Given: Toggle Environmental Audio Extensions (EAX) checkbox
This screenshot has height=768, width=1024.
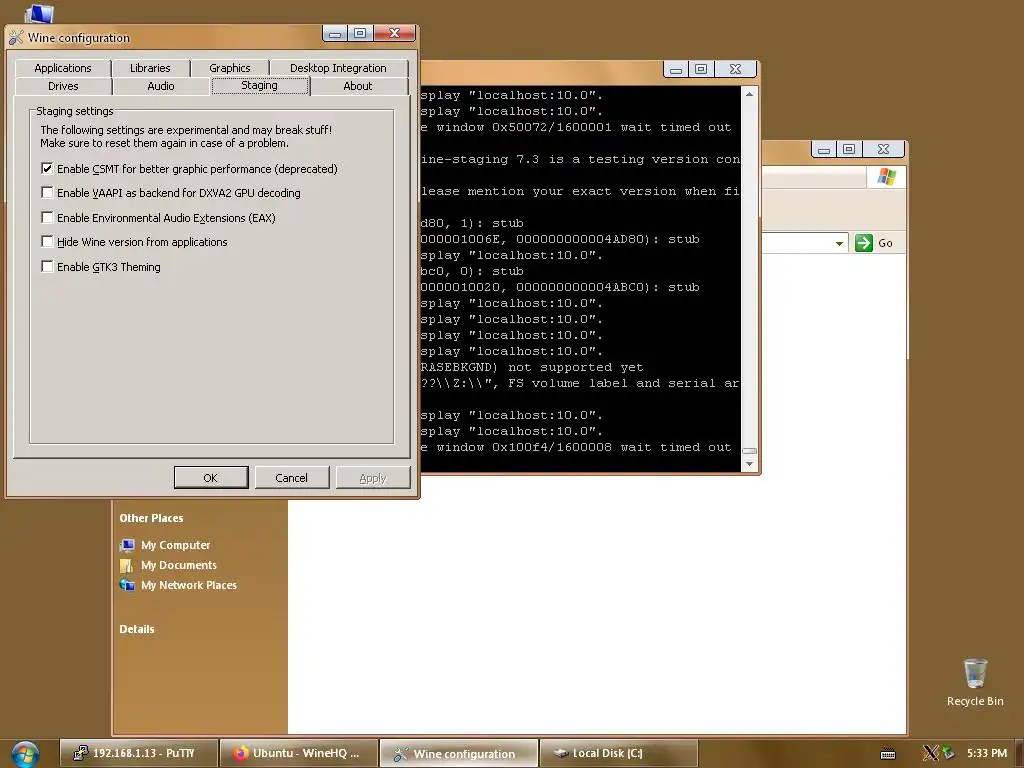Looking at the screenshot, I should (47, 217).
